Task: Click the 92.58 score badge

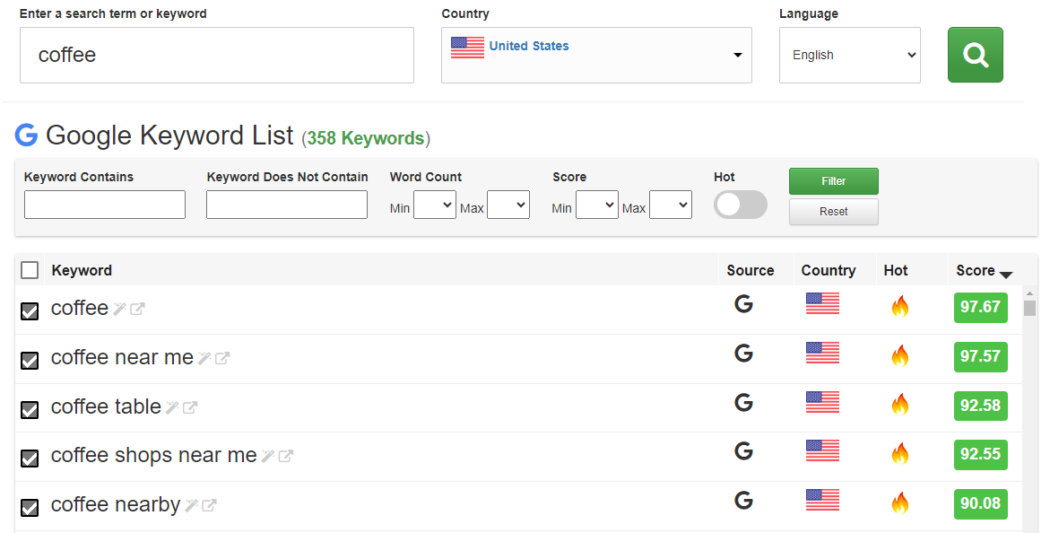Action: (x=980, y=405)
